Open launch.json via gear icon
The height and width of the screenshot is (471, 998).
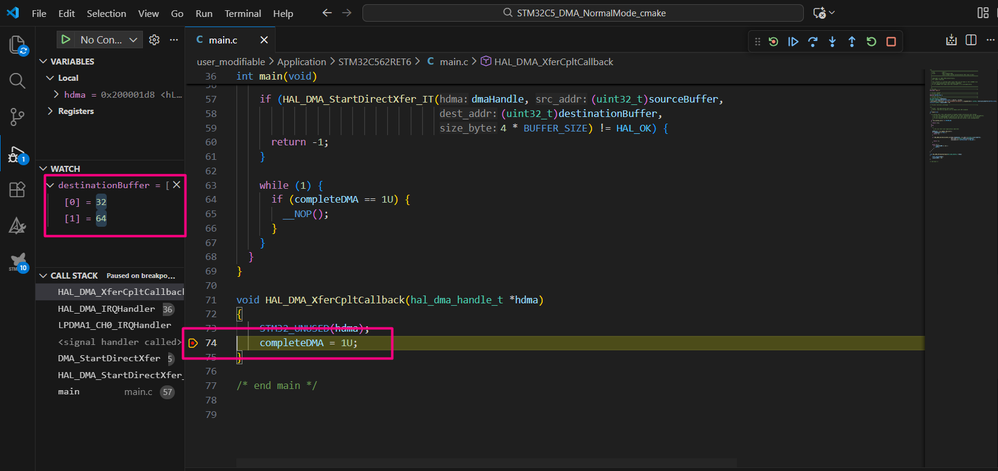tap(154, 39)
